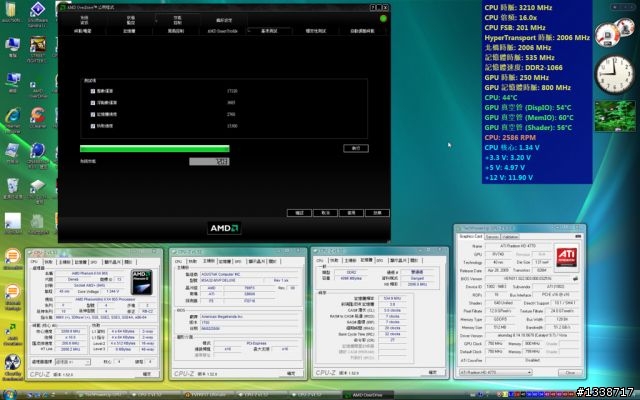Screen dimensions: 640x400
Task: Click the Name field in GPU-Z
Action: pos(518,247)
